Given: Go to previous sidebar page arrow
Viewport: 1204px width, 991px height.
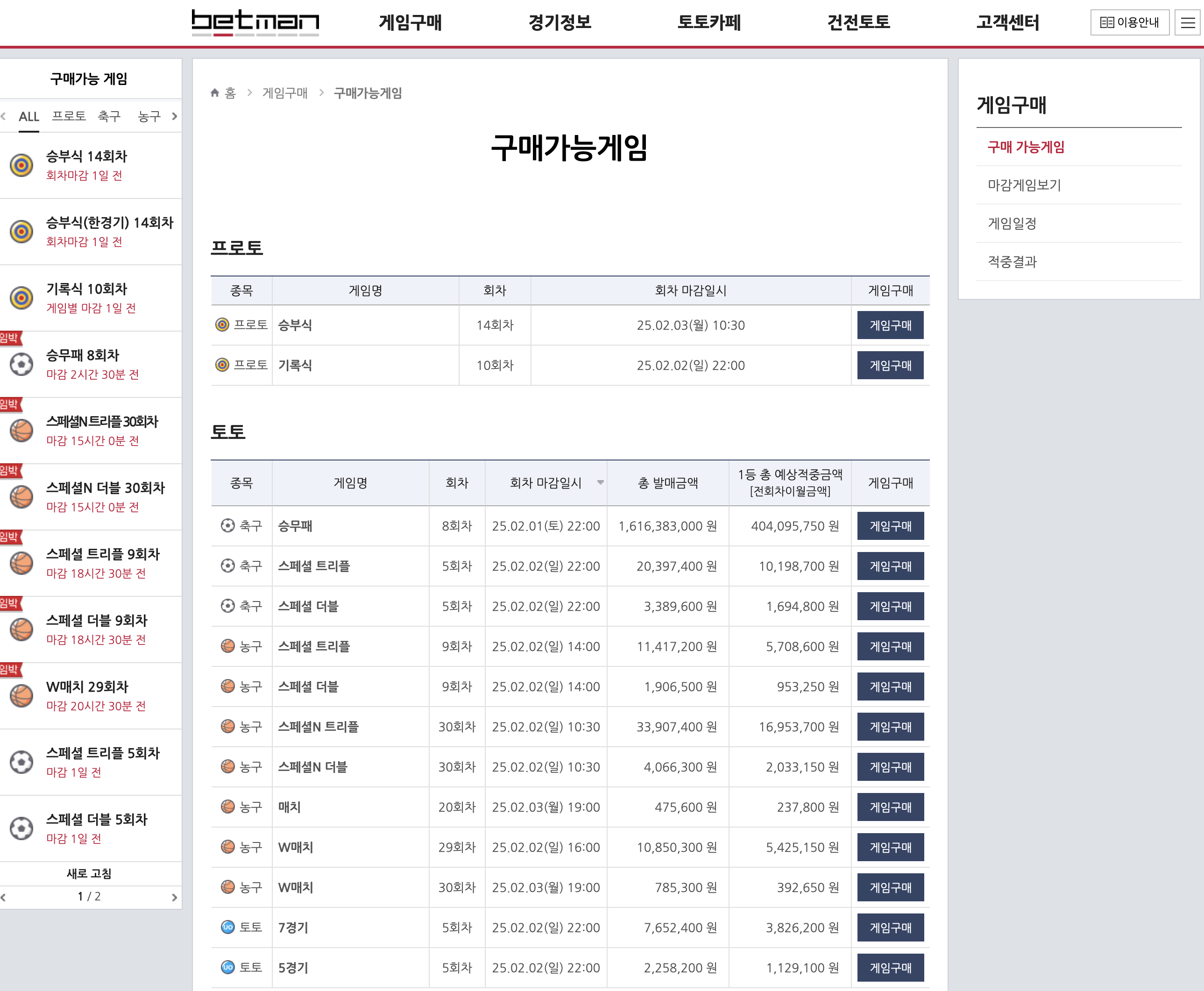Looking at the screenshot, I should click(x=3, y=897).
